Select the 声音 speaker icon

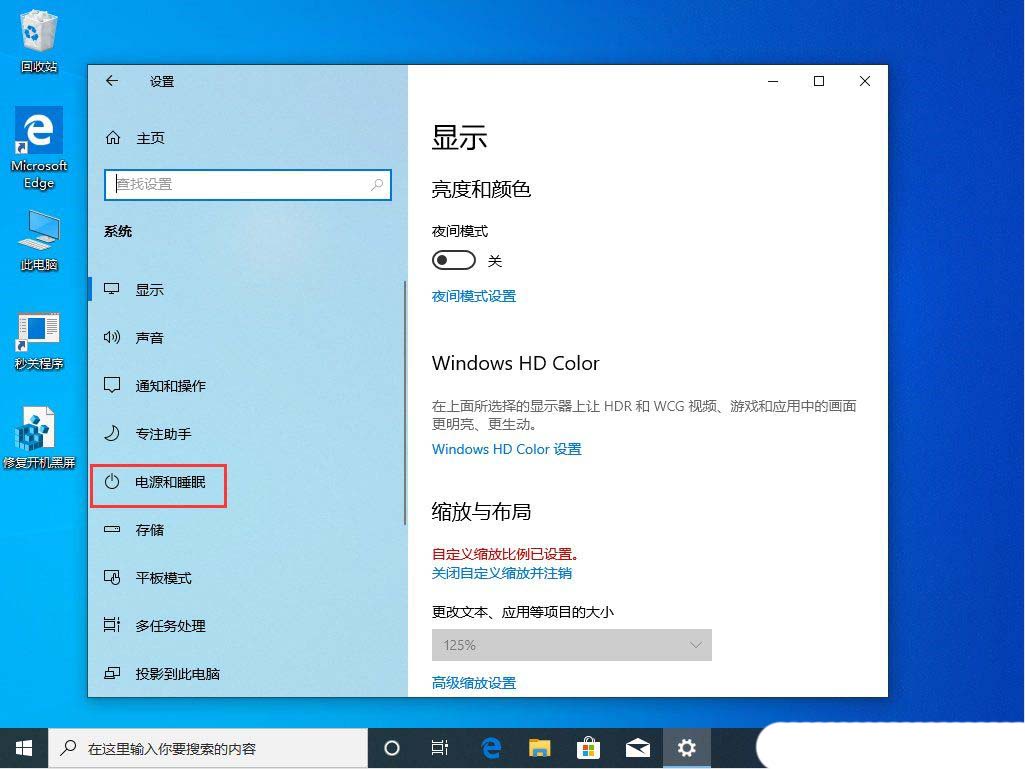click(x=112, y=337)
